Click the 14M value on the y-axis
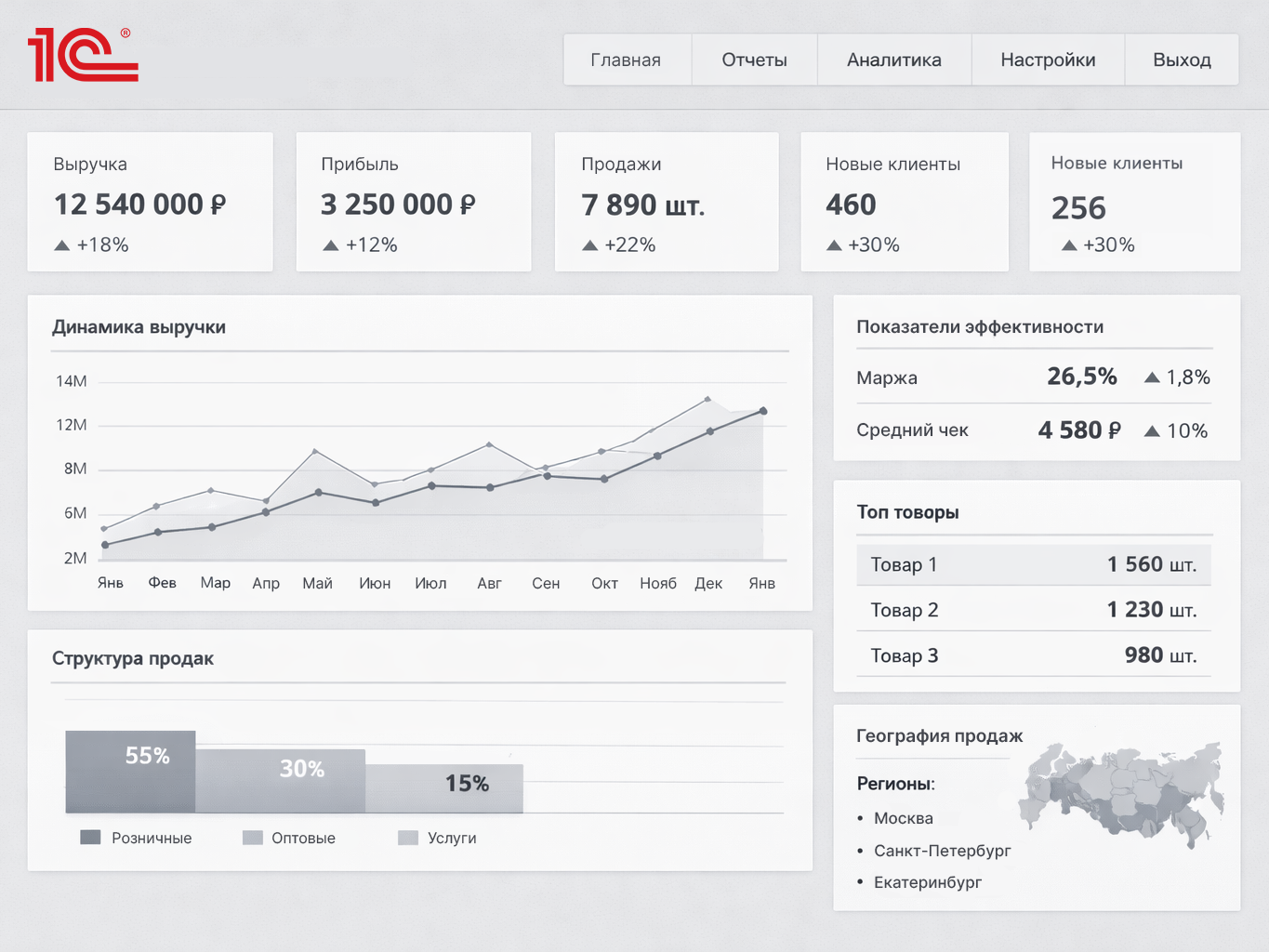Image resolution: width=1269 pixels, height=952 pixels. pyautogui.click(x=72, y=381)
